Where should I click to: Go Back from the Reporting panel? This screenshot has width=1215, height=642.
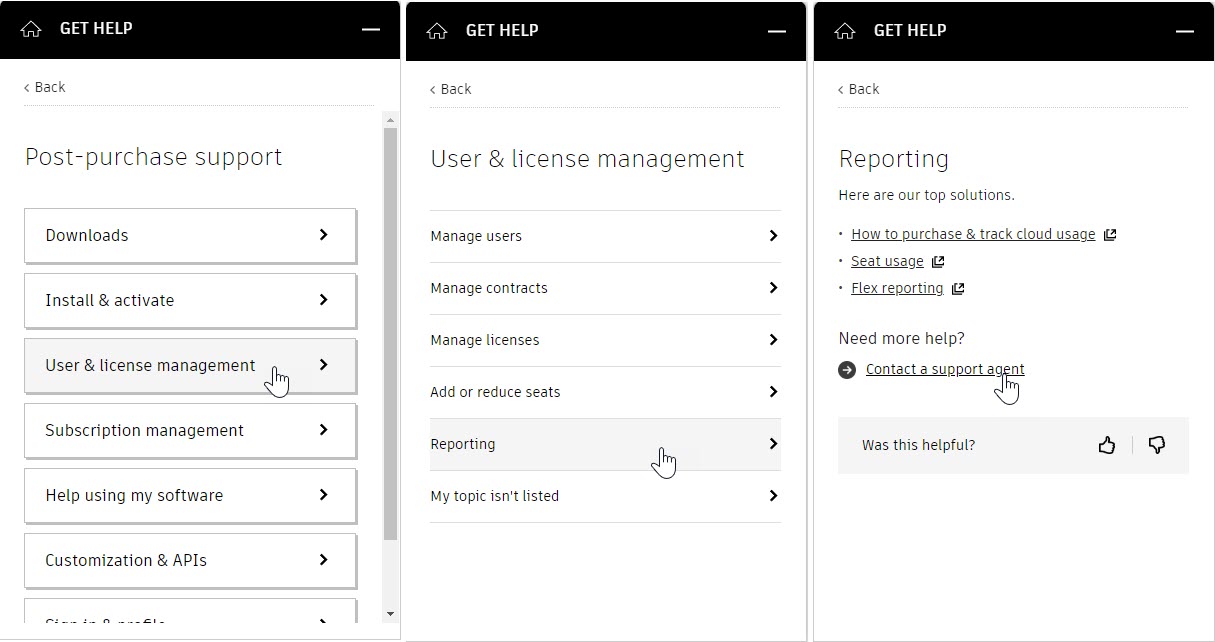coord(859,89)
